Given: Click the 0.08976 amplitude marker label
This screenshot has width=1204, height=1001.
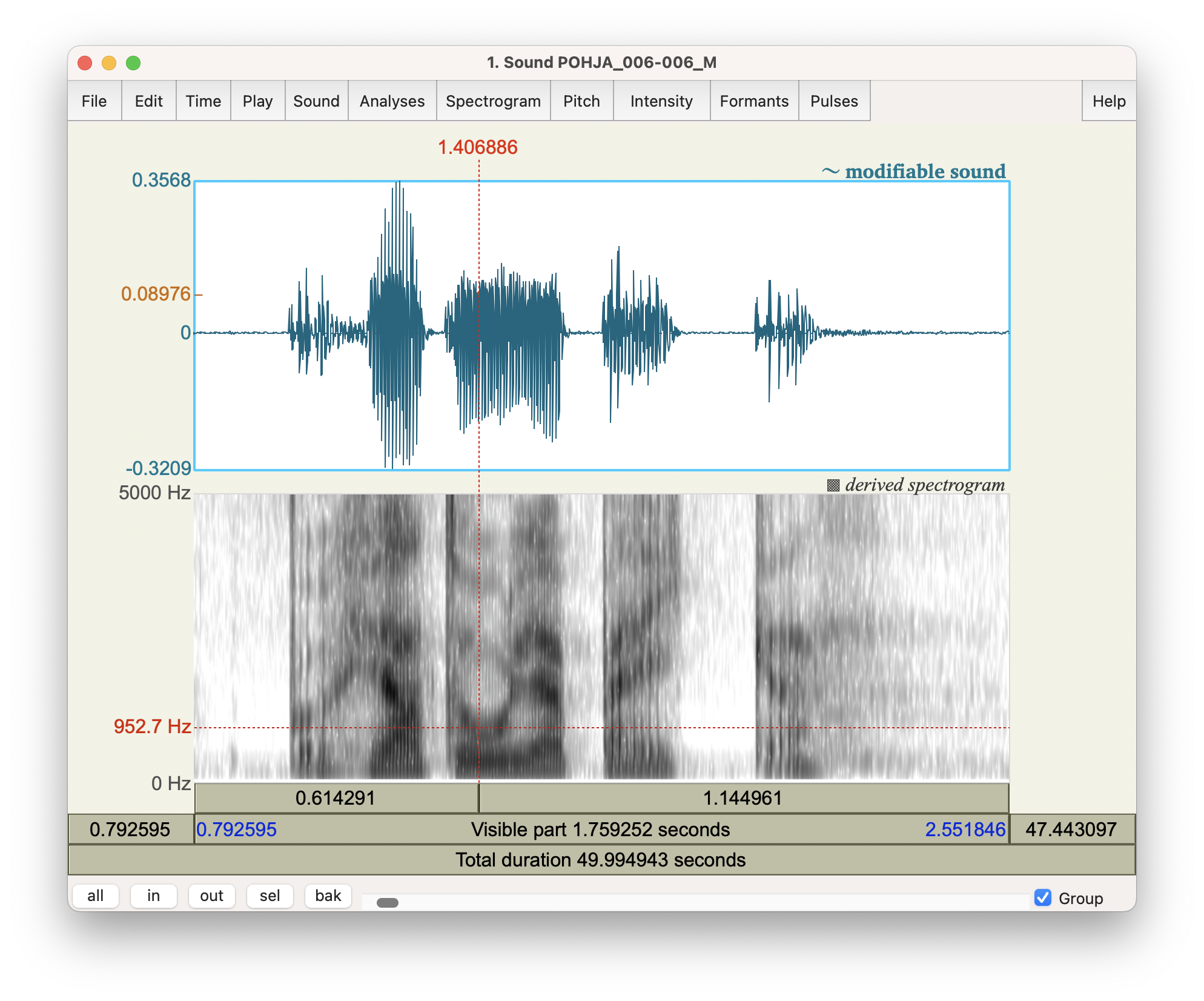Looking at the screenshot, I should pyautogui.click(x=156, y=294).
